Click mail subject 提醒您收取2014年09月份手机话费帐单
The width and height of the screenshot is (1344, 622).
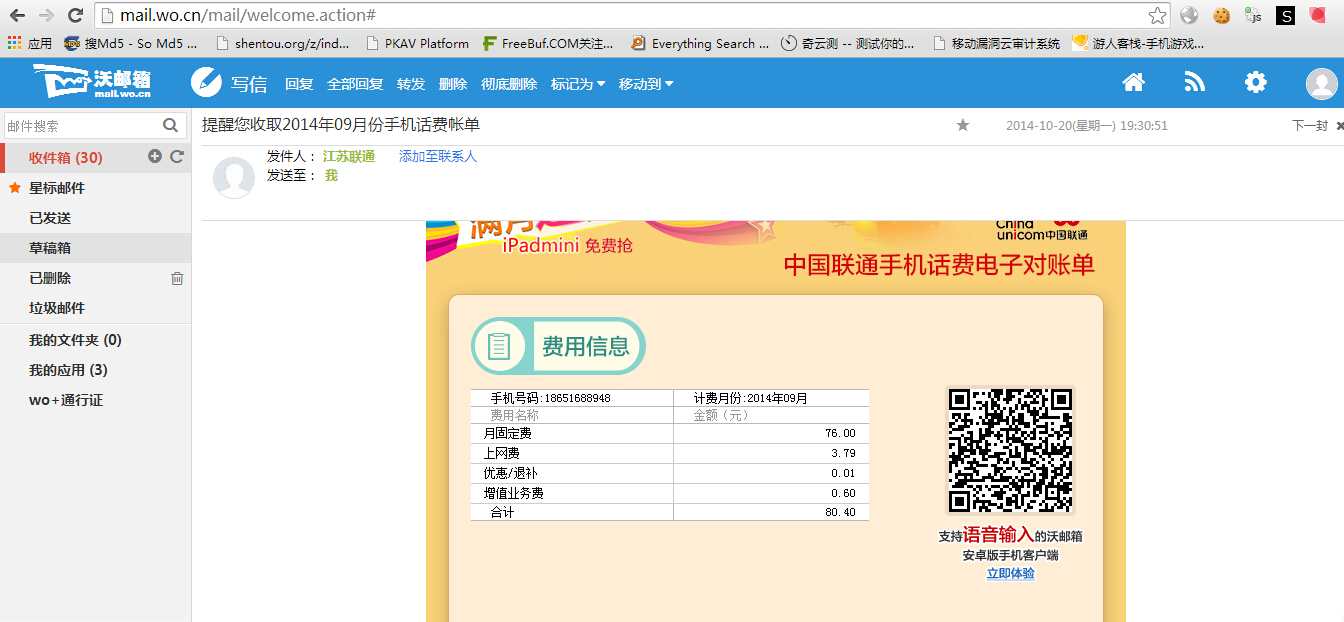pos(341,124)
